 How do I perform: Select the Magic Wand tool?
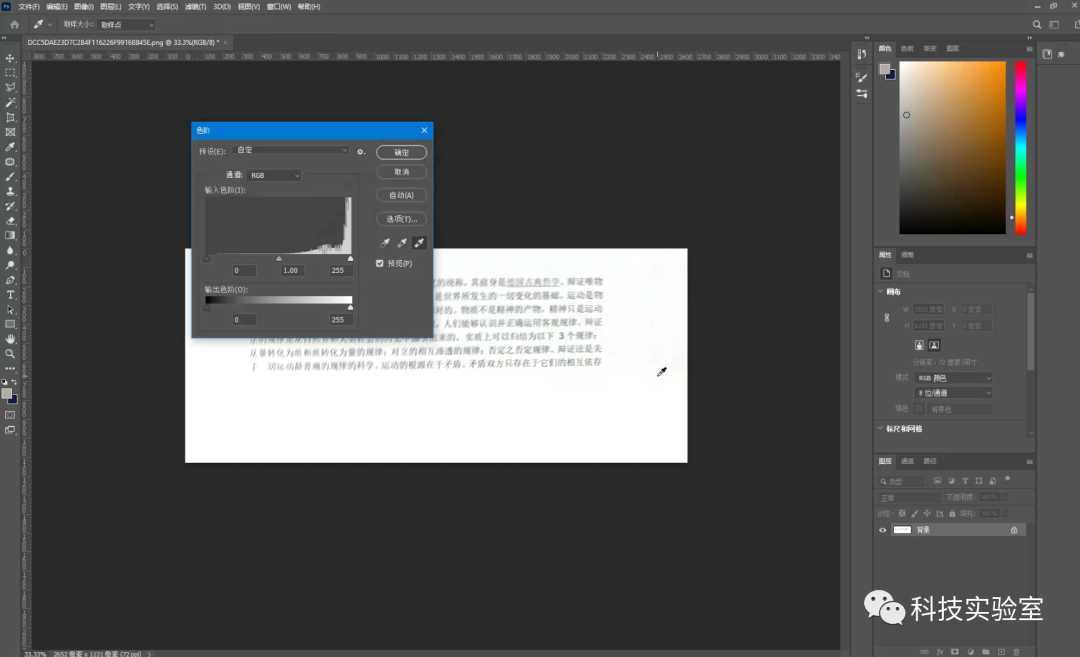pos(10,102)
